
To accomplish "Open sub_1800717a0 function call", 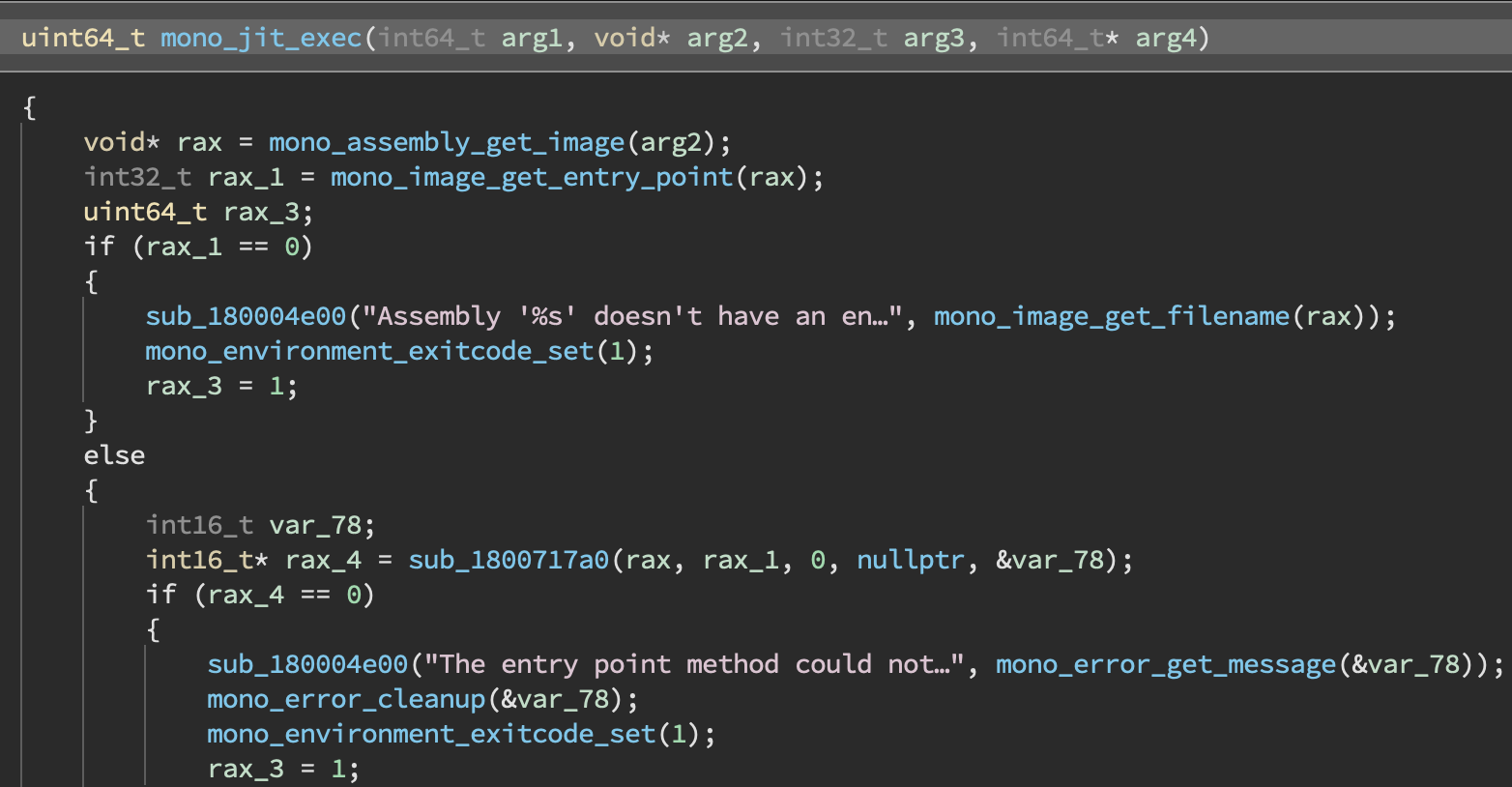I will click(x=509, y=560).
